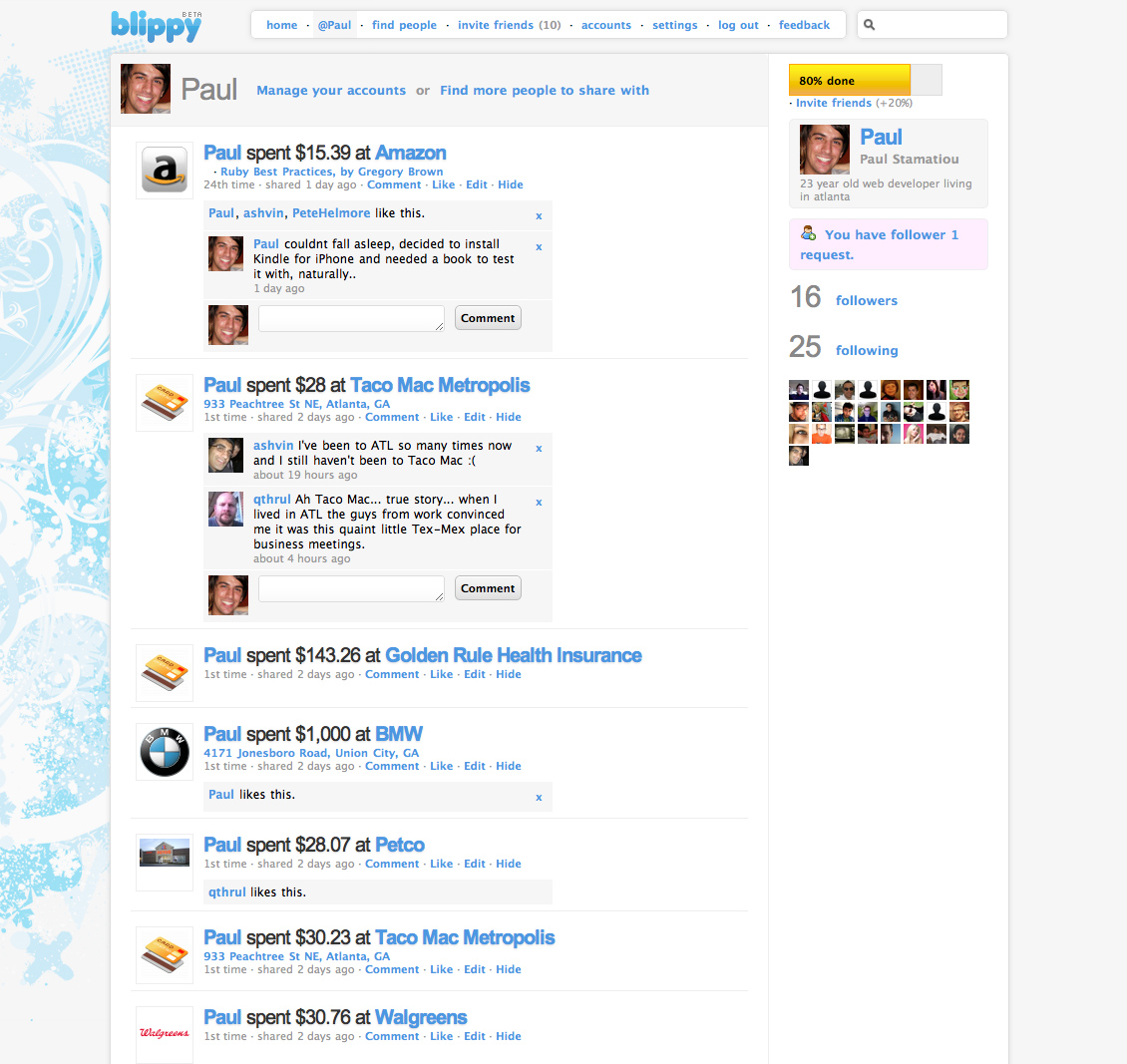Like the Amazon $15.39 purchase
Screen dimensions: 1127x1064
444,184
